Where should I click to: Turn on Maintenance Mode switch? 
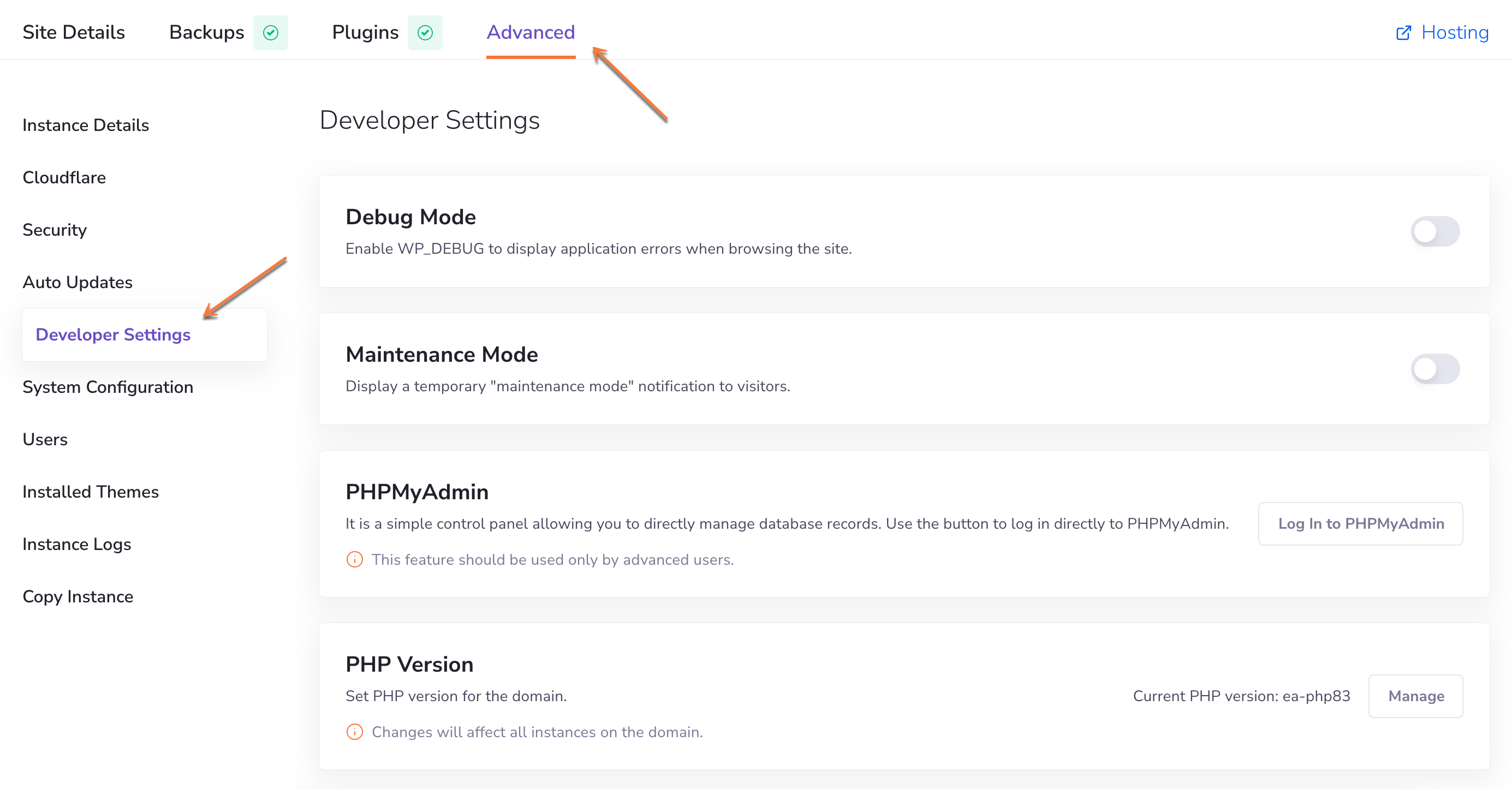[x=1435, y=369]
